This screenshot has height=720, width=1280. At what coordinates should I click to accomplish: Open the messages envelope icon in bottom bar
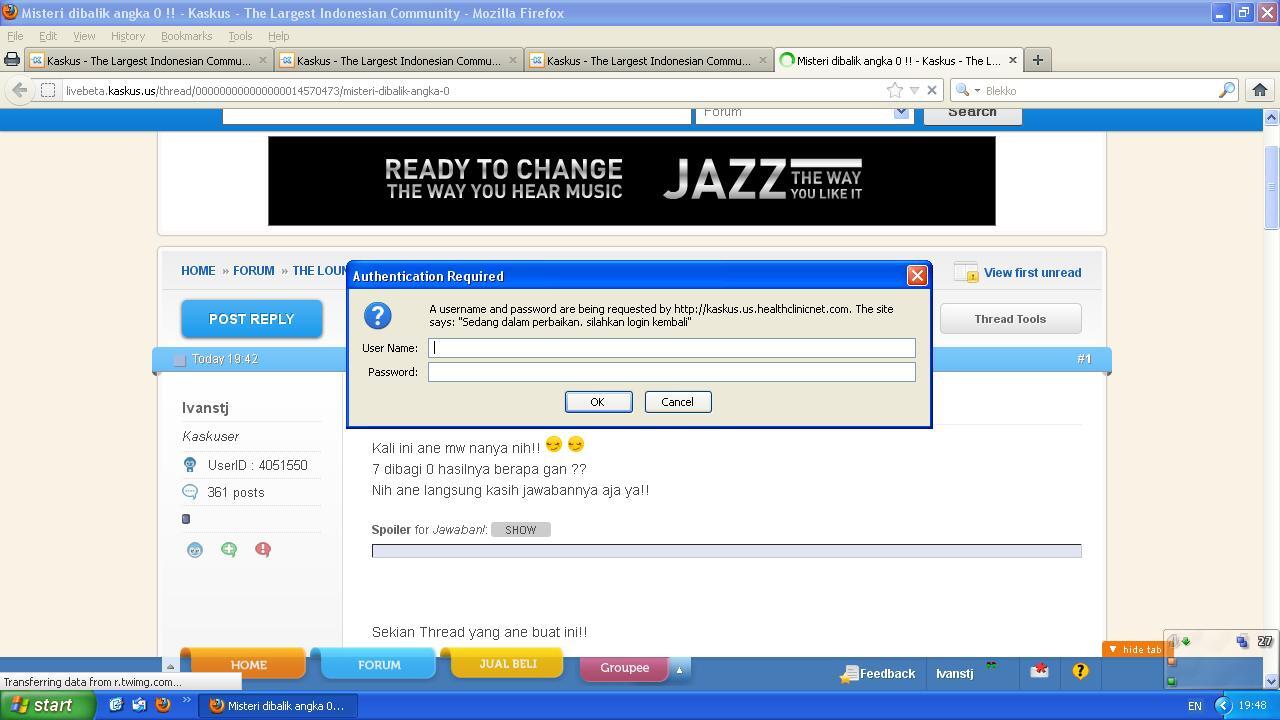coord(1039,671)
